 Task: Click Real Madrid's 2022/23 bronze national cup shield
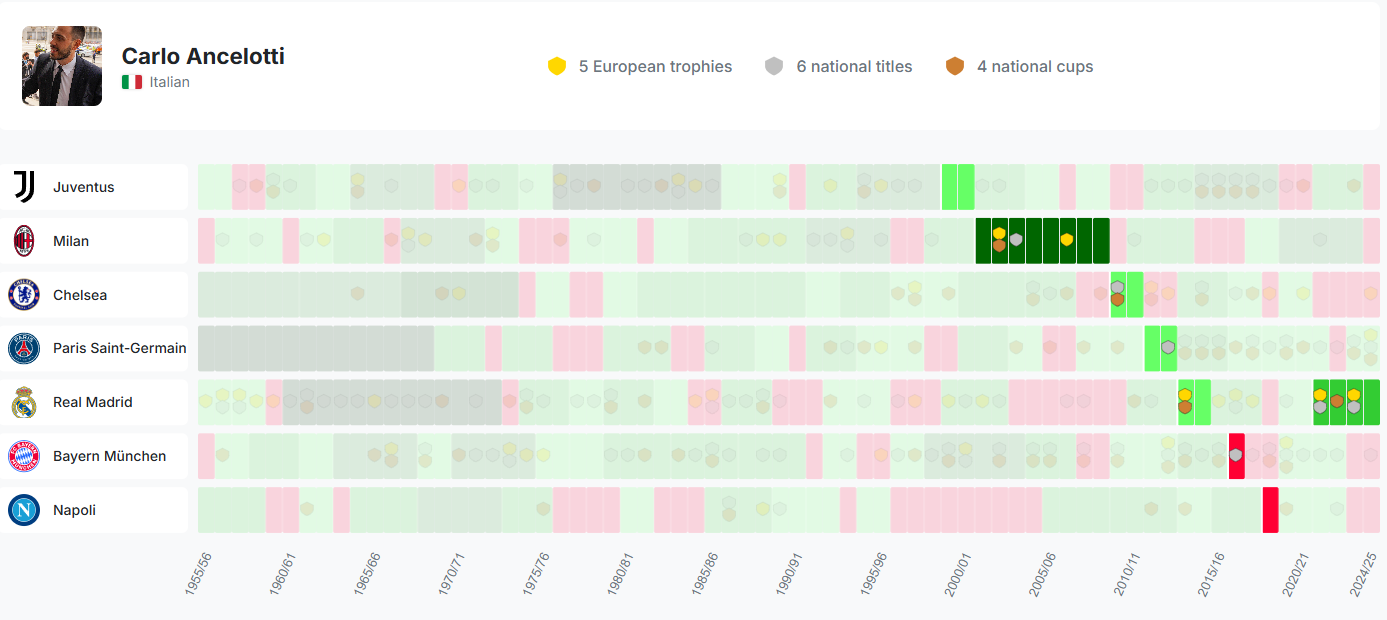click(x=1337, y=401)
